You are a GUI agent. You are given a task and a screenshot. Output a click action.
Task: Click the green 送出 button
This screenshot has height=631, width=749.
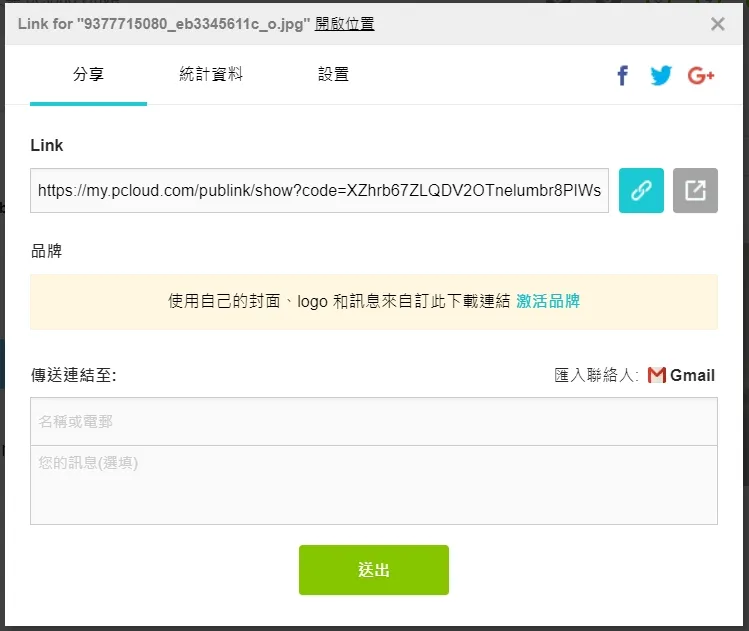coord(374,570)
